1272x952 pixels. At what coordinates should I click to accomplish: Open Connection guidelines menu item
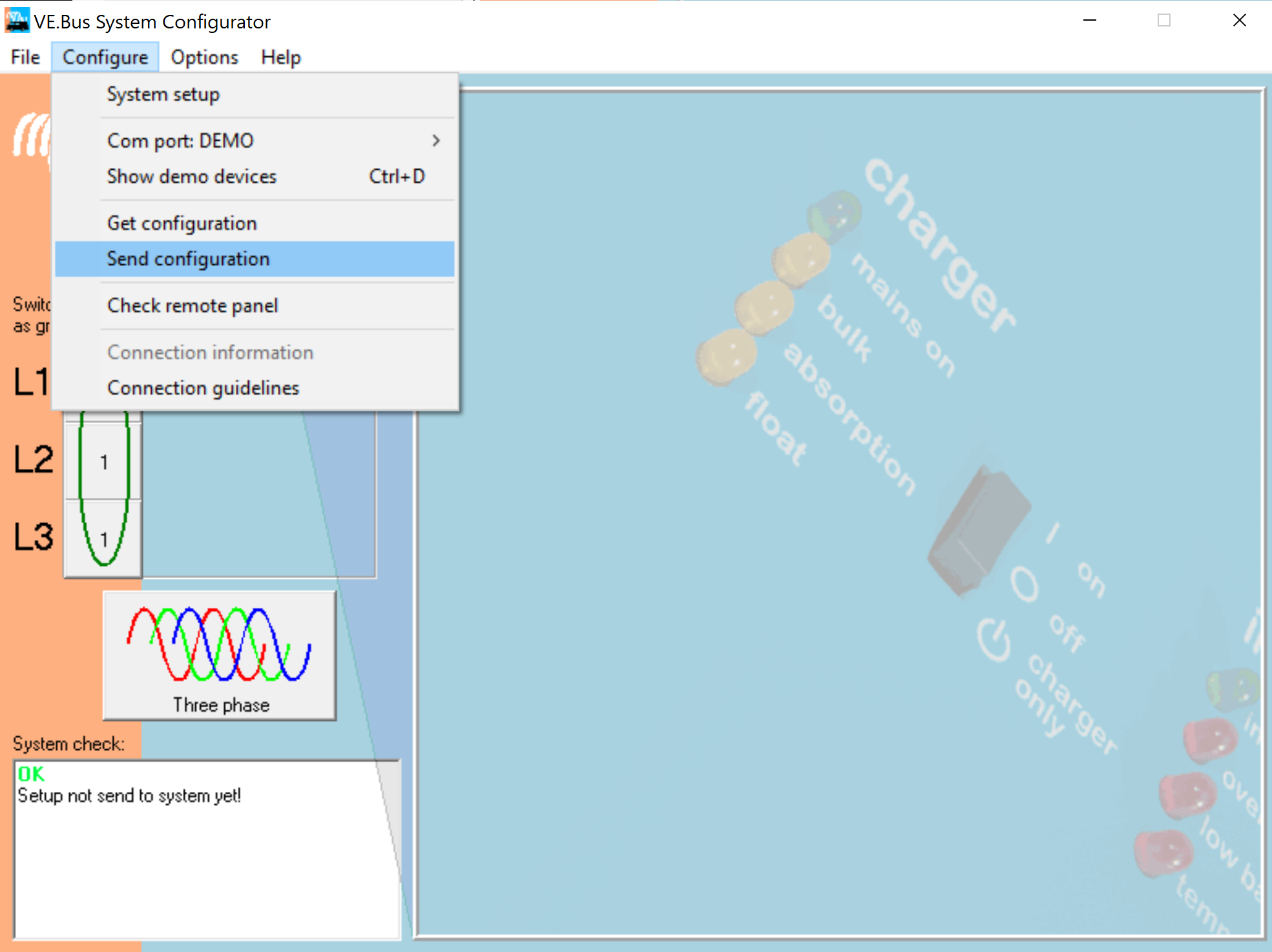tap(203, 388)
